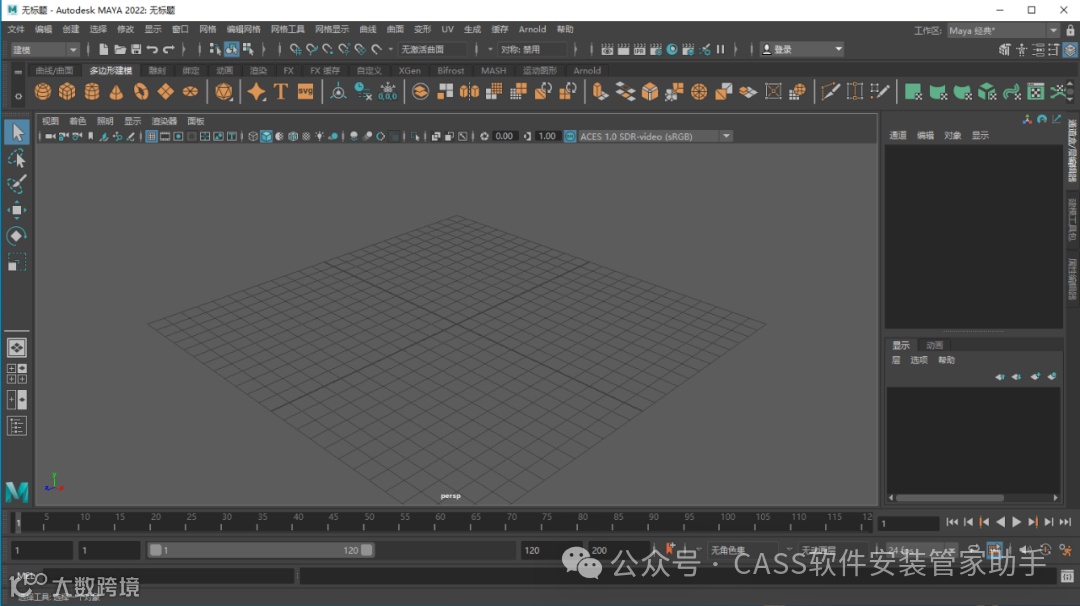Toggle select by object type mode

pyautogui.click(x=231, y=49)
